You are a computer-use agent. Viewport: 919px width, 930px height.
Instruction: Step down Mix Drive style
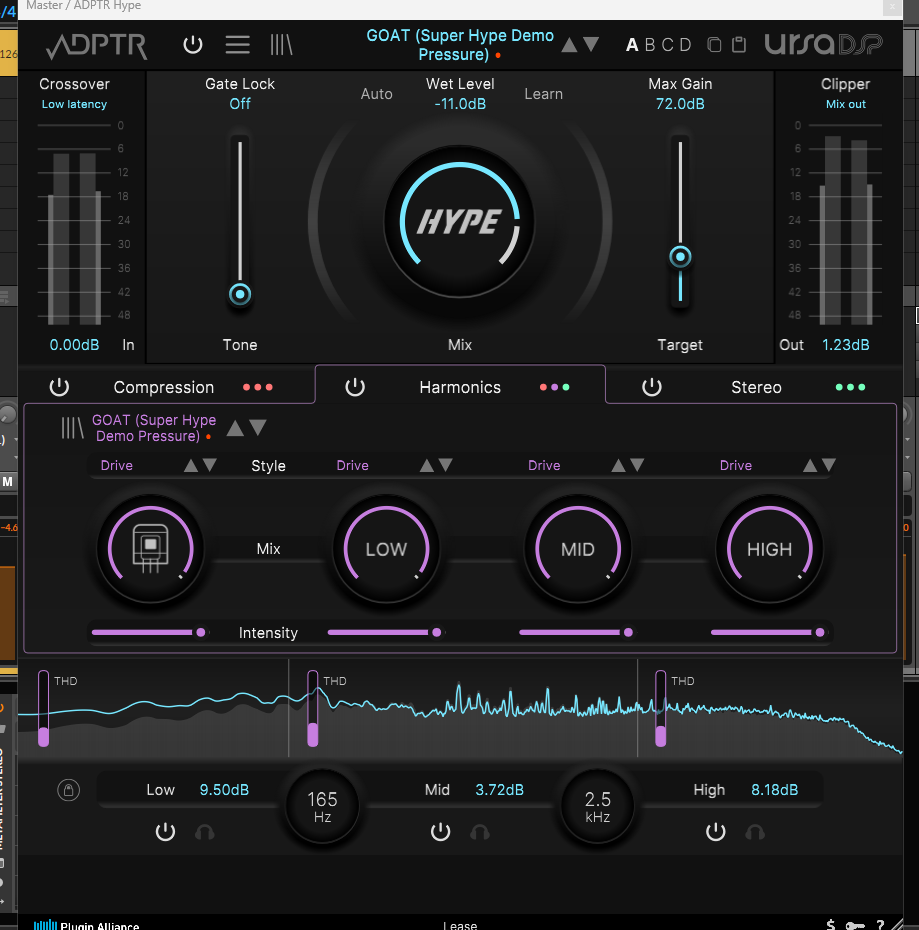[209, 465]
